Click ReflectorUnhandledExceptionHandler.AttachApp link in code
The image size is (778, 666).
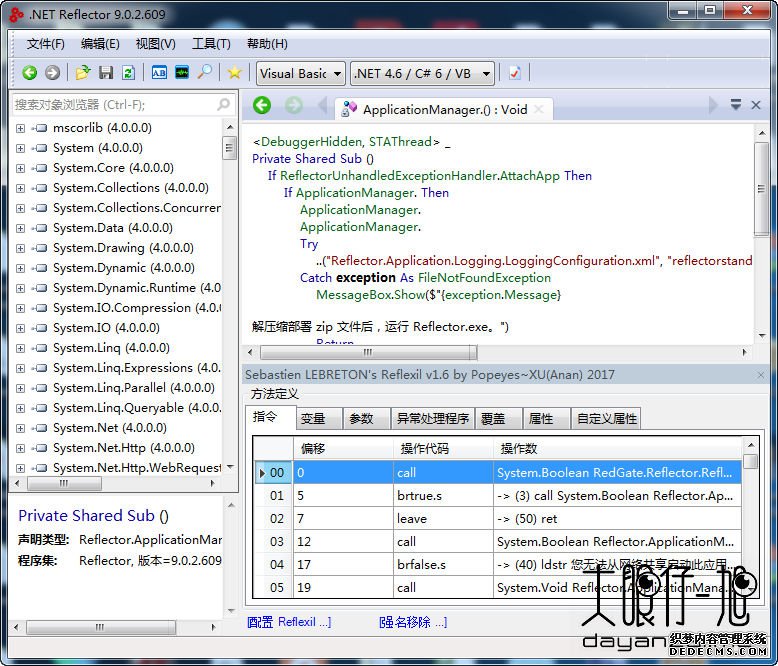point(420,176)
